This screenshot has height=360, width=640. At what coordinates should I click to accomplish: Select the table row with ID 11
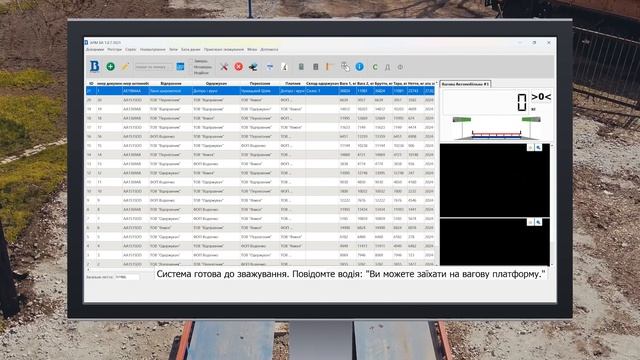pos(260,182)
